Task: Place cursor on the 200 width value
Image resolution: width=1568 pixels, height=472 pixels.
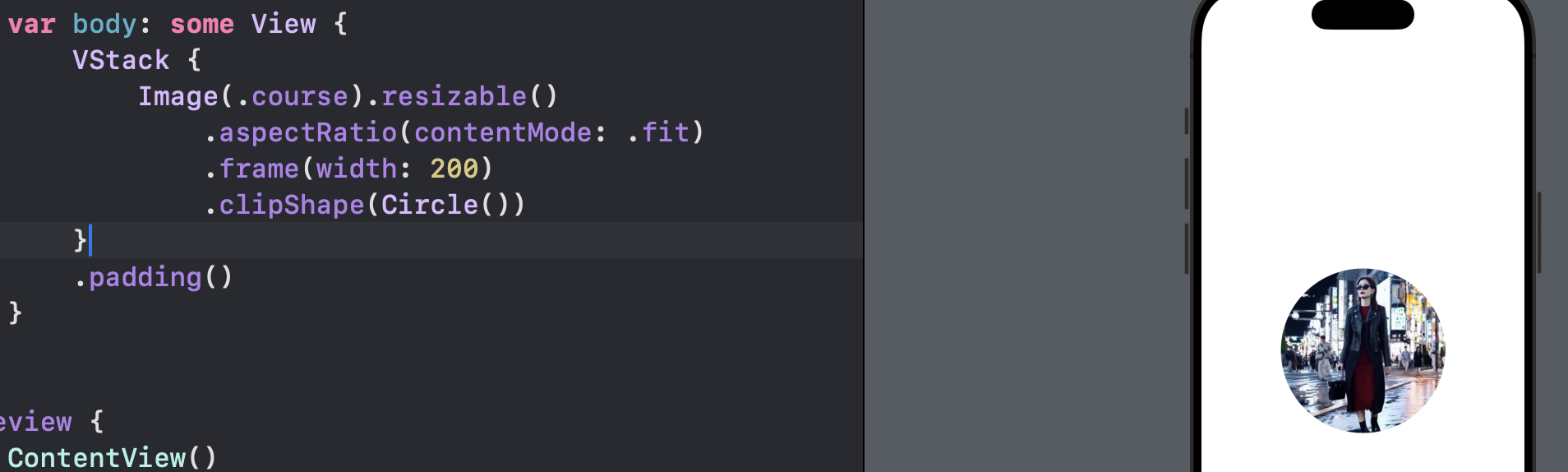Action: [454, 169]
